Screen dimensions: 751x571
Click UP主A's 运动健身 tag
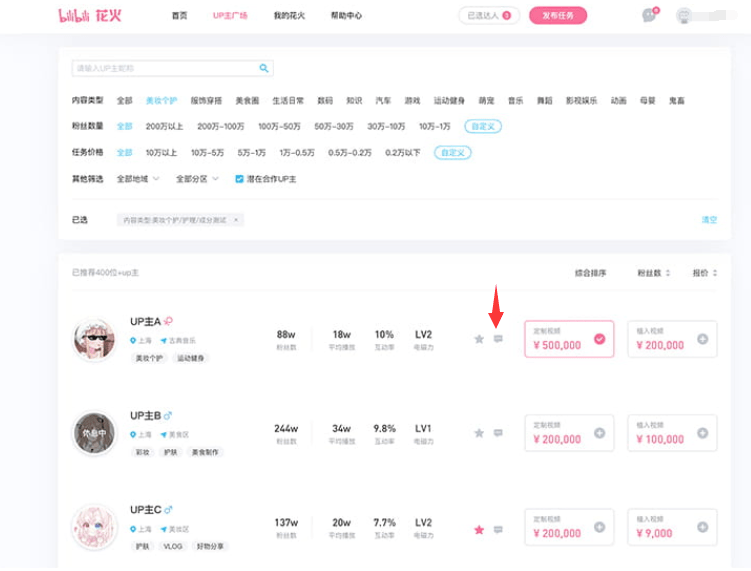tap(191, 358)
